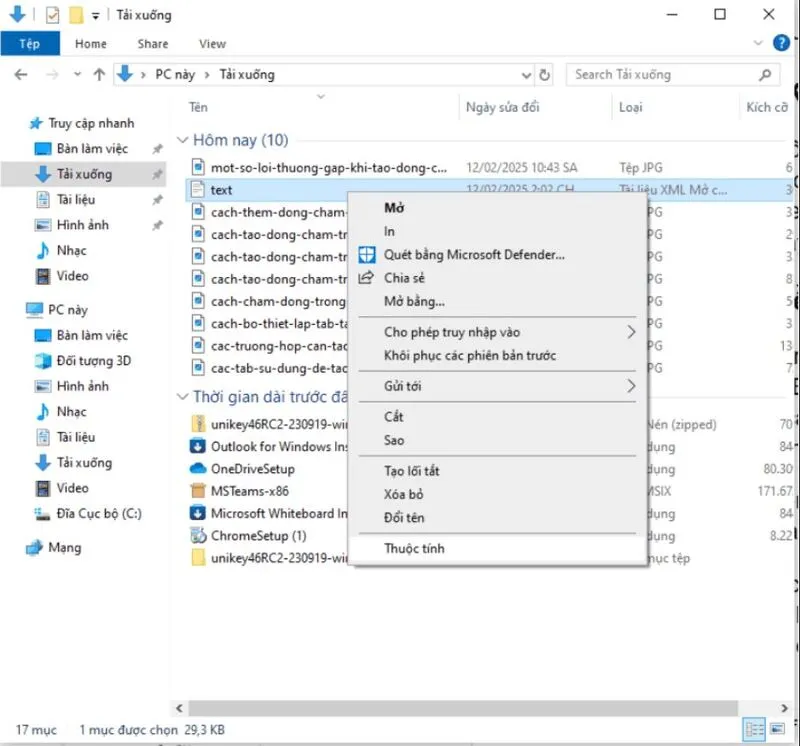Click the ChromeSetup (1) file icon
The width and height of the screenshot is (800, 746).
[x=198, y=535]
